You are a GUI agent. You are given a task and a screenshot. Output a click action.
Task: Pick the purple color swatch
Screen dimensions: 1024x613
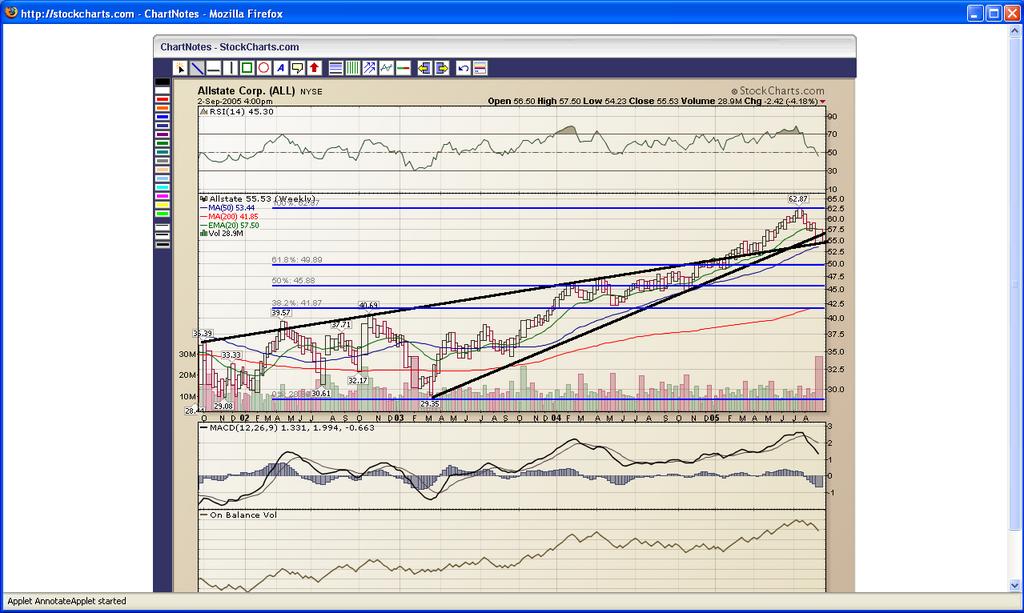163,134
